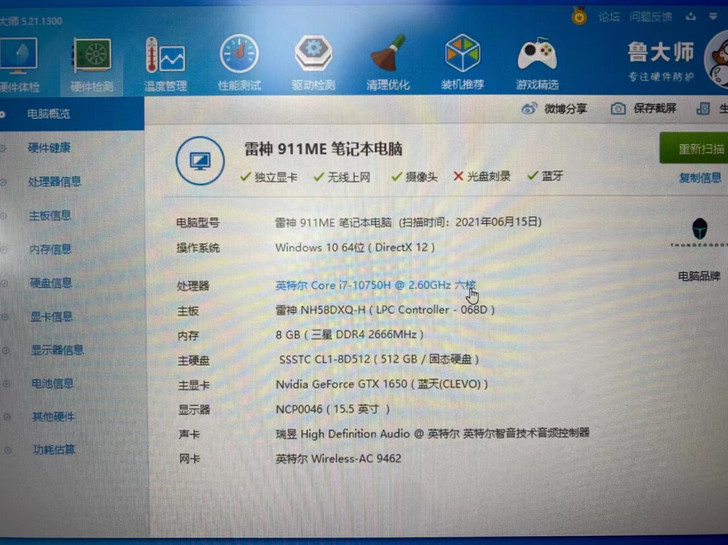Image resolution: width=728 pixels, height=545 pixels.
Task: Click the 鲁大师 monkey avatar
Action: pyautogui.click(x=717, y=60)
